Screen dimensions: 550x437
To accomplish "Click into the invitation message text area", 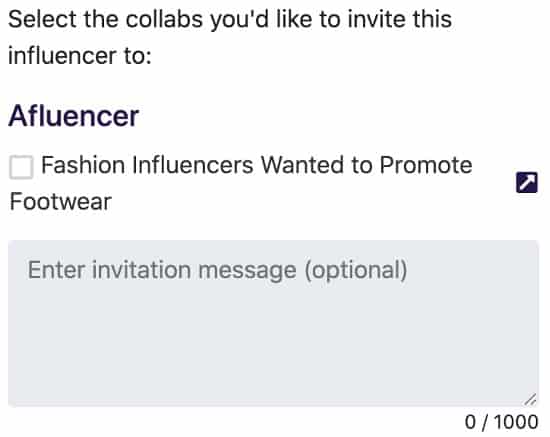I will (x=273, y=323).
